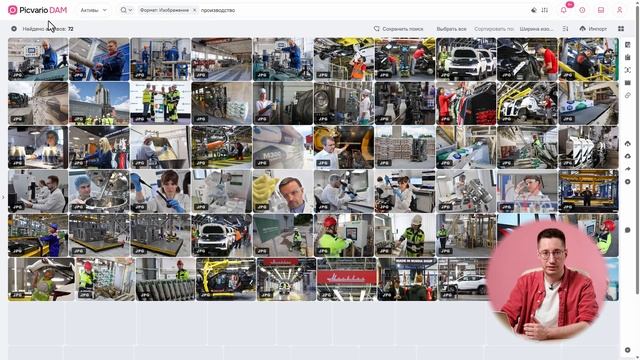Open the Активы section dropdown
The width and height of the screenshot is (640, 360).
(93, 10)
